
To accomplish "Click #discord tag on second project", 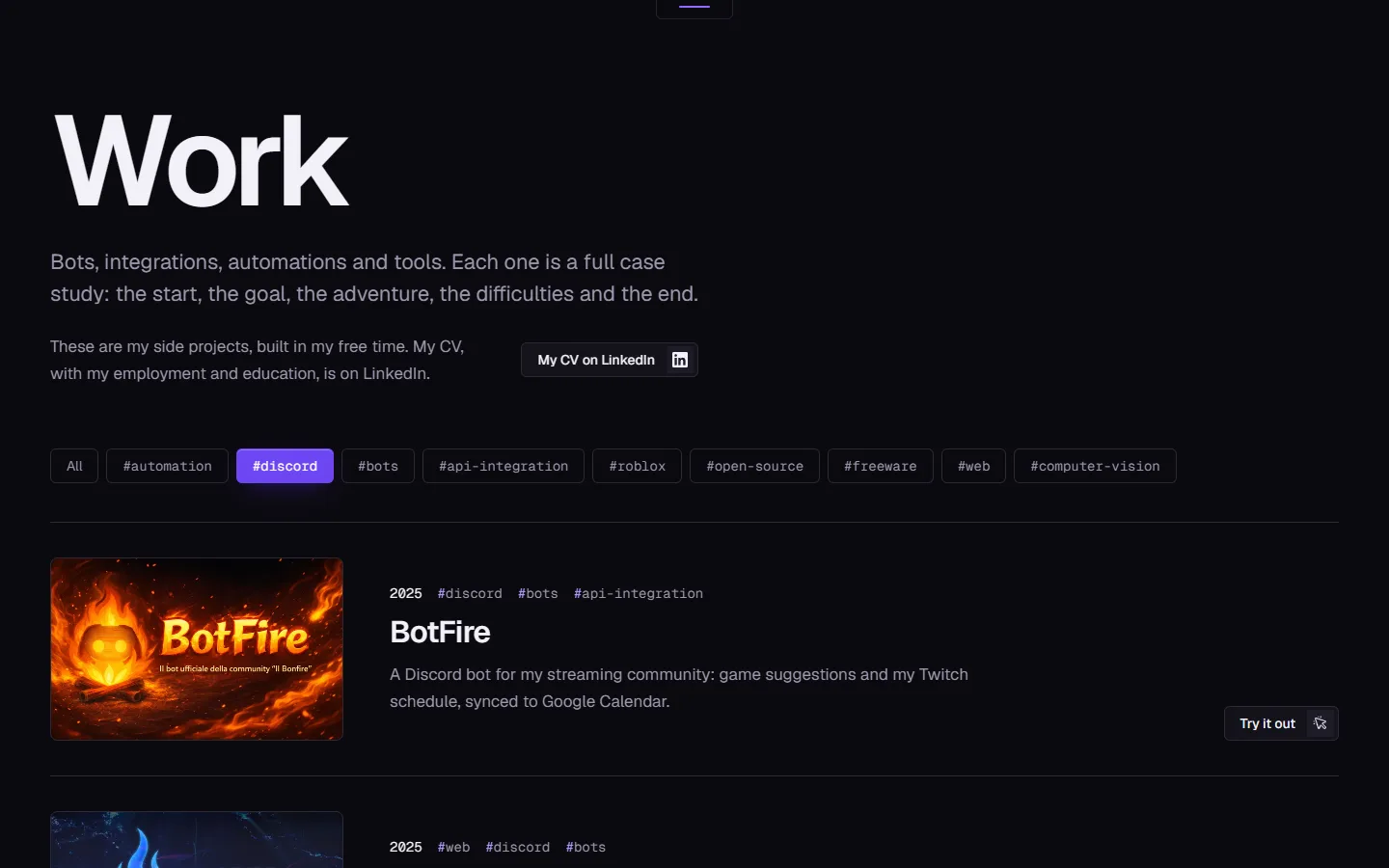I will [518, 847].
